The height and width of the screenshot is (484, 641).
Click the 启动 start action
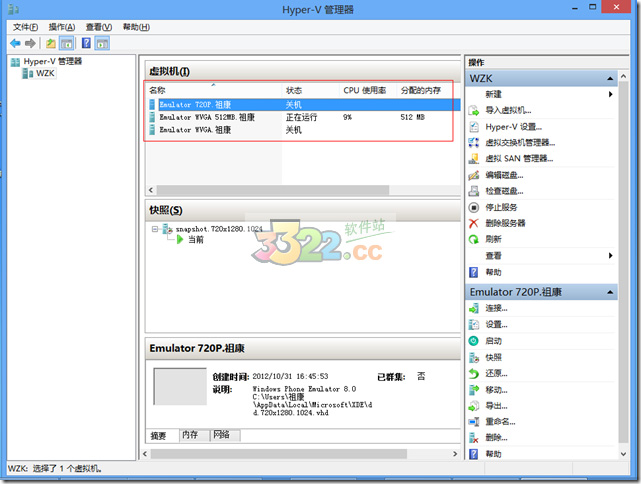tap(493, 341)
